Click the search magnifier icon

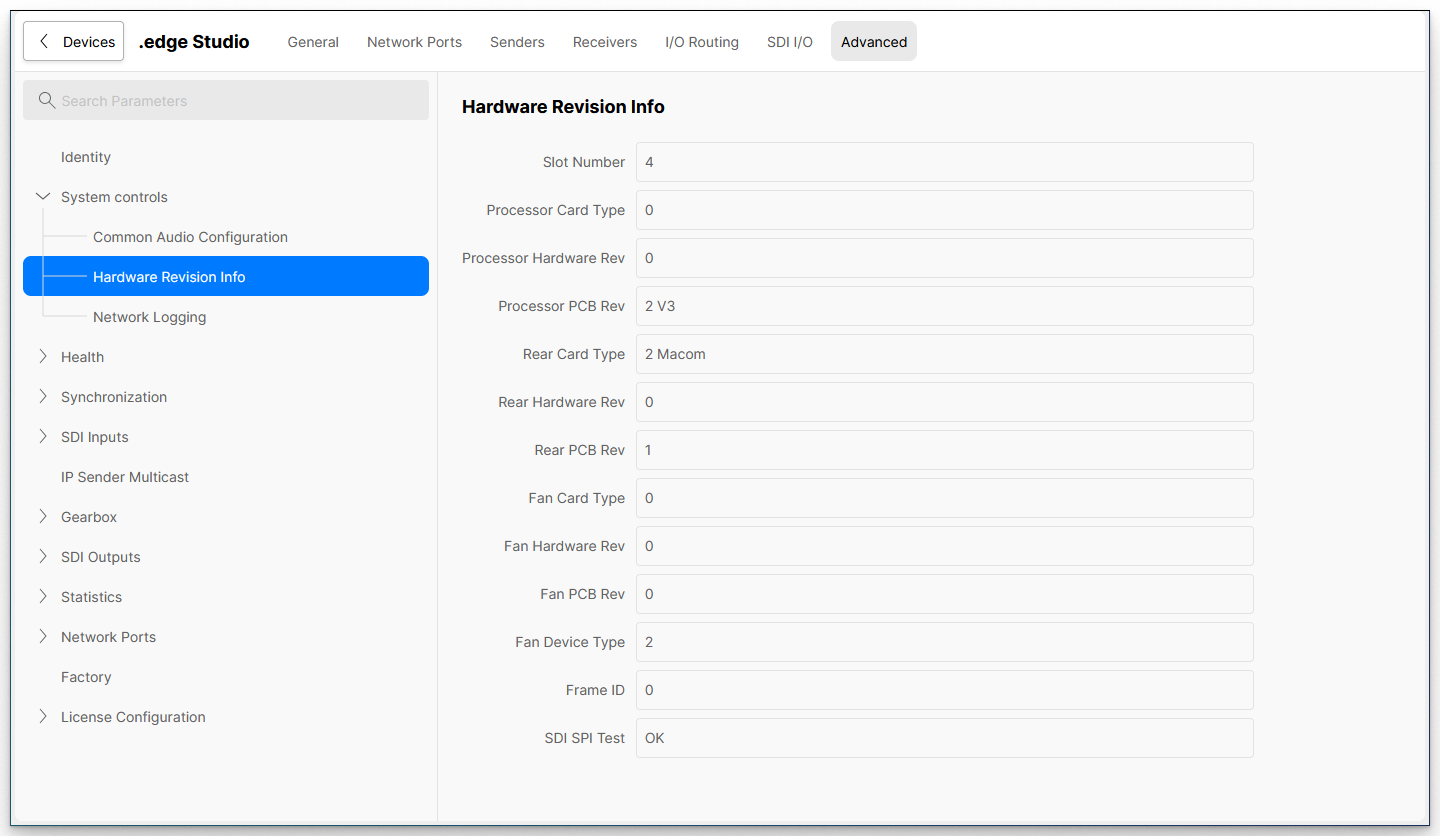click(46, 101)
